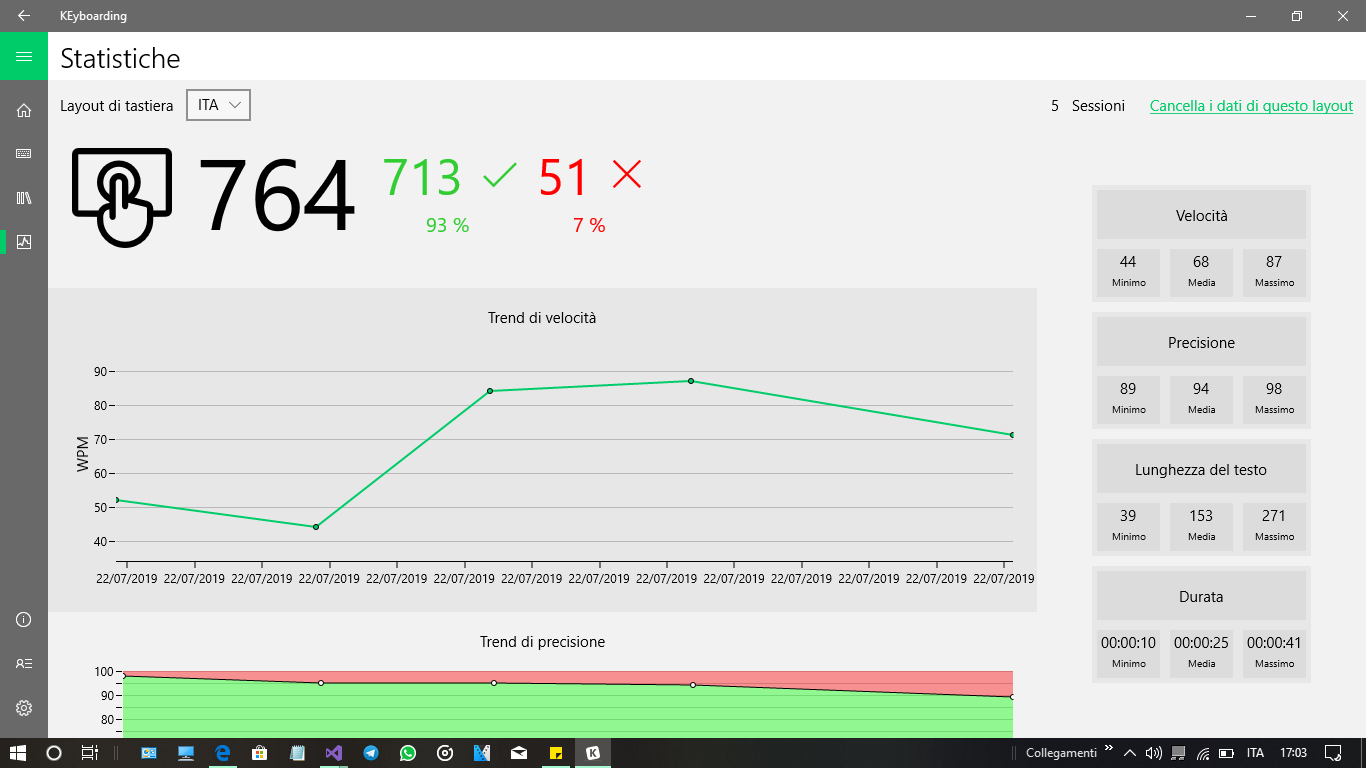Image resolution: width=1366 pixels, height=768 pixels.
Task: Select the keyboard exercises sidebar icon
Action: pos(23,153)
